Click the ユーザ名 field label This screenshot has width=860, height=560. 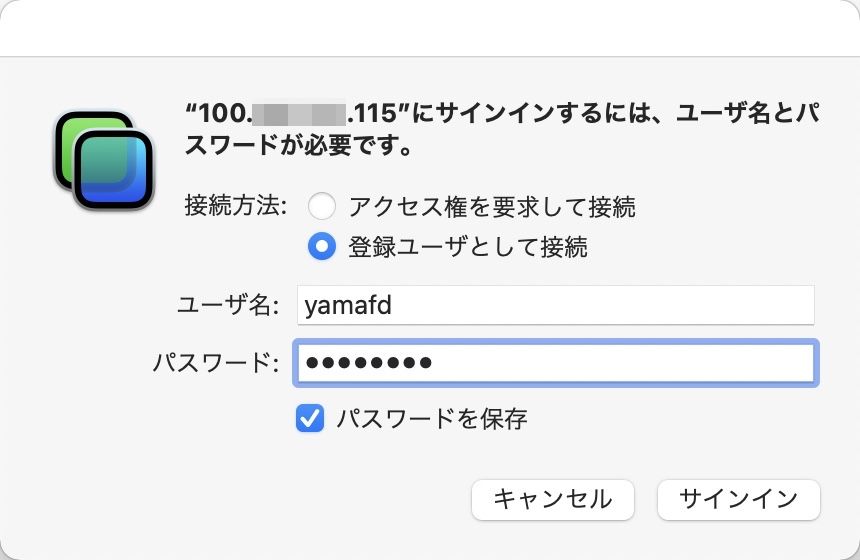[x=228, y=305]
